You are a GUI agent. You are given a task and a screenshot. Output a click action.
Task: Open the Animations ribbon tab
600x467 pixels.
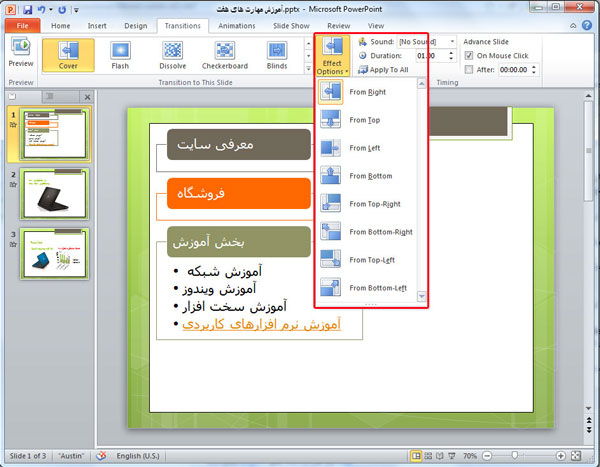pyautogui.click(x=235, y=25)
